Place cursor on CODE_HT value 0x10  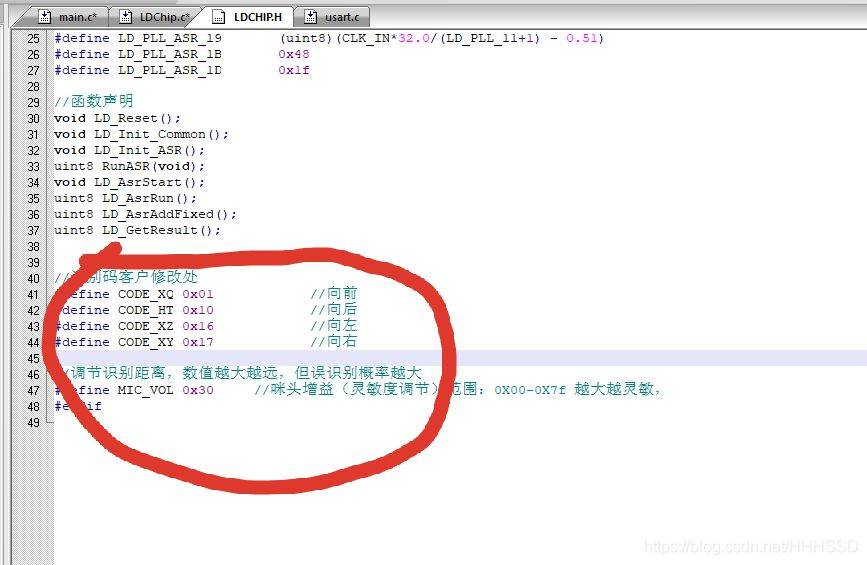[x=197, y=310]
